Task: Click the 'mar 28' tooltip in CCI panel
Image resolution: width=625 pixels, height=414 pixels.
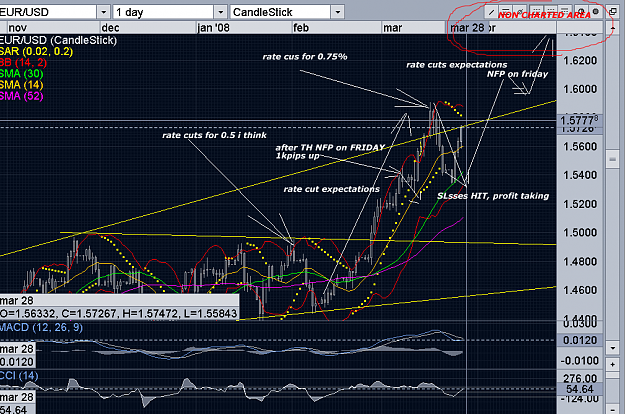Action: tap(17, 397)
